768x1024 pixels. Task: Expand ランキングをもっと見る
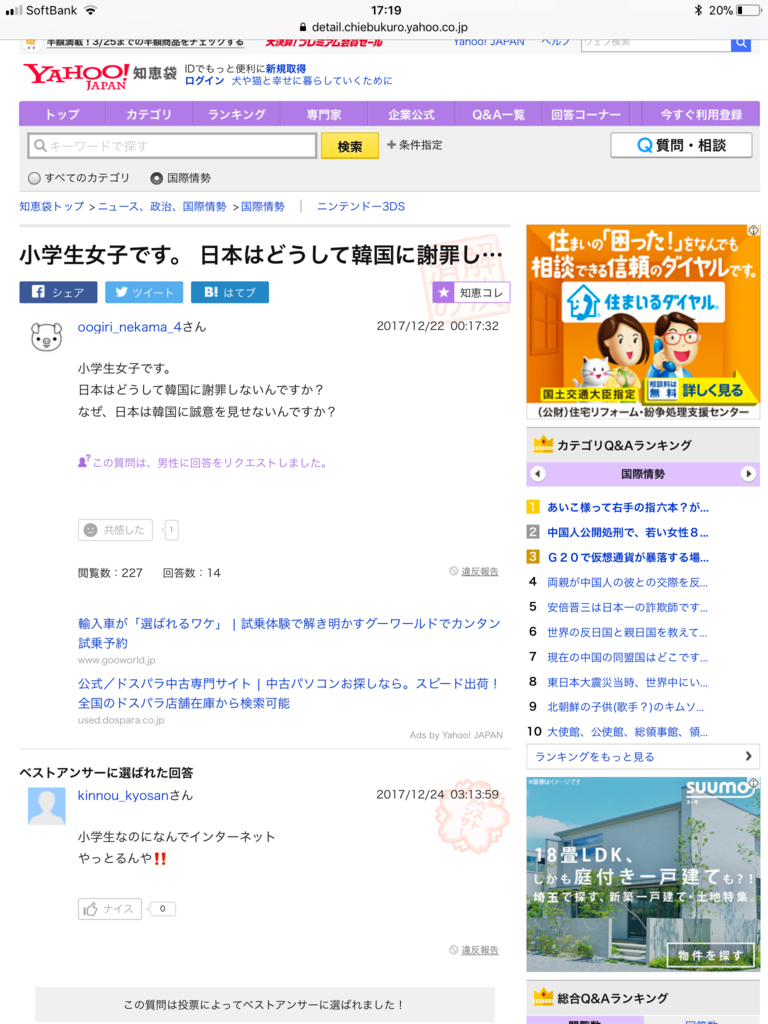643,756
